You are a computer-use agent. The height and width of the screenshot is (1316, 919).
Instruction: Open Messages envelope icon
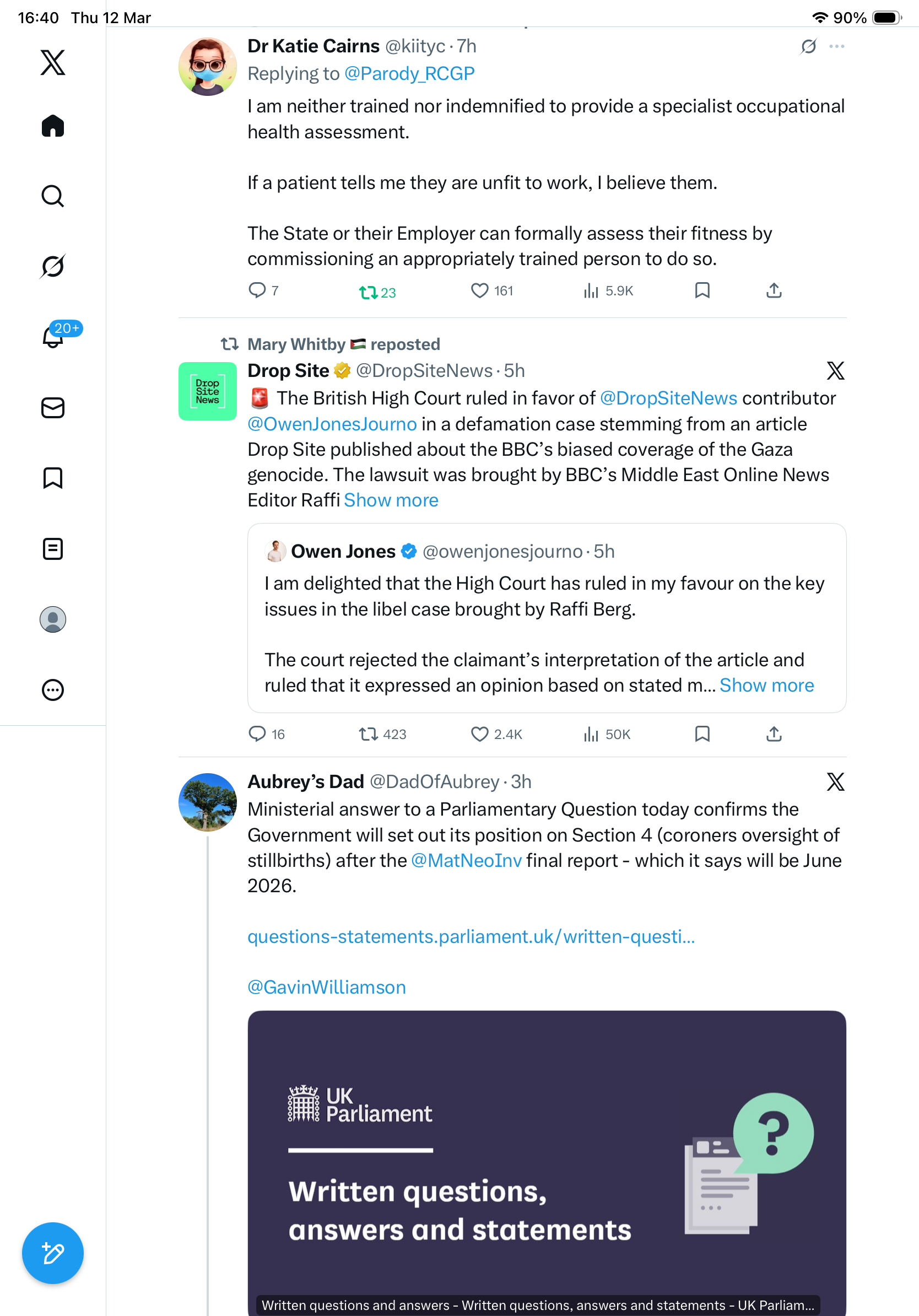53,408
